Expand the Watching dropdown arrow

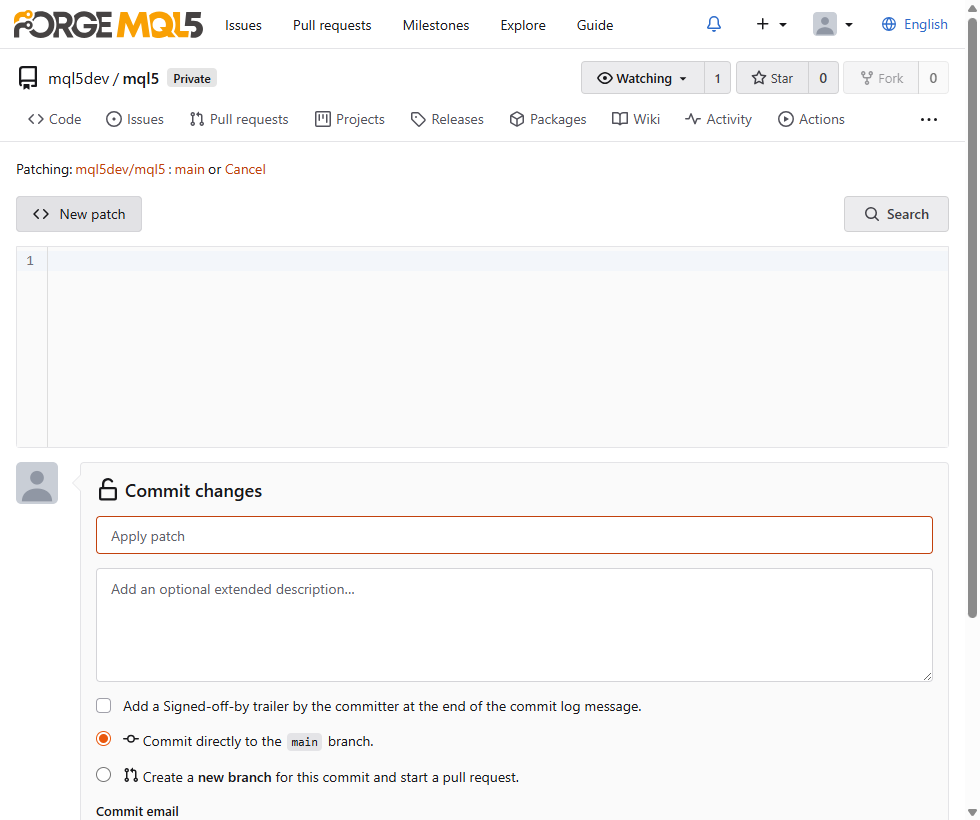coord(683,79)
